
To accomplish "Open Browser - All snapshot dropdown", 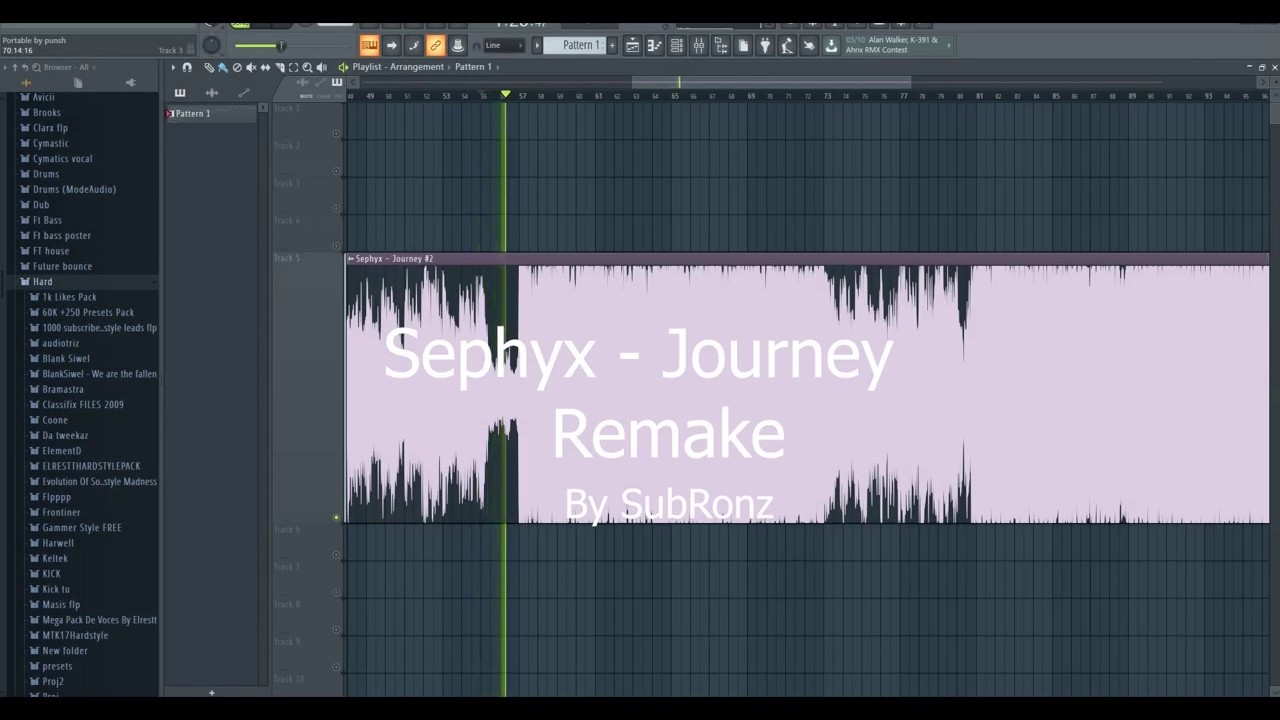I will click(x=67, y=67).
